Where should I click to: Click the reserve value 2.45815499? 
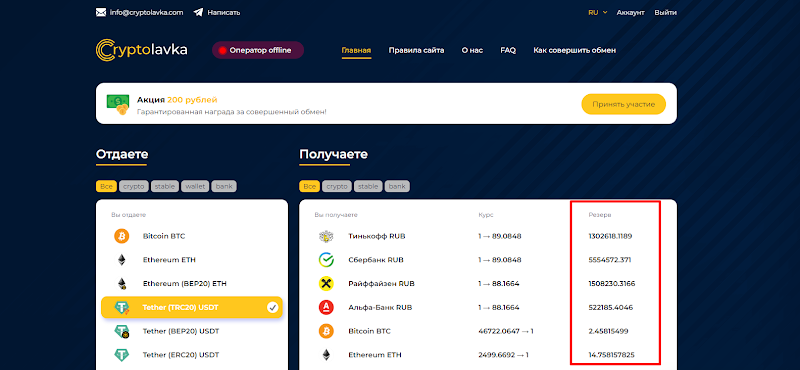[608, 331]
